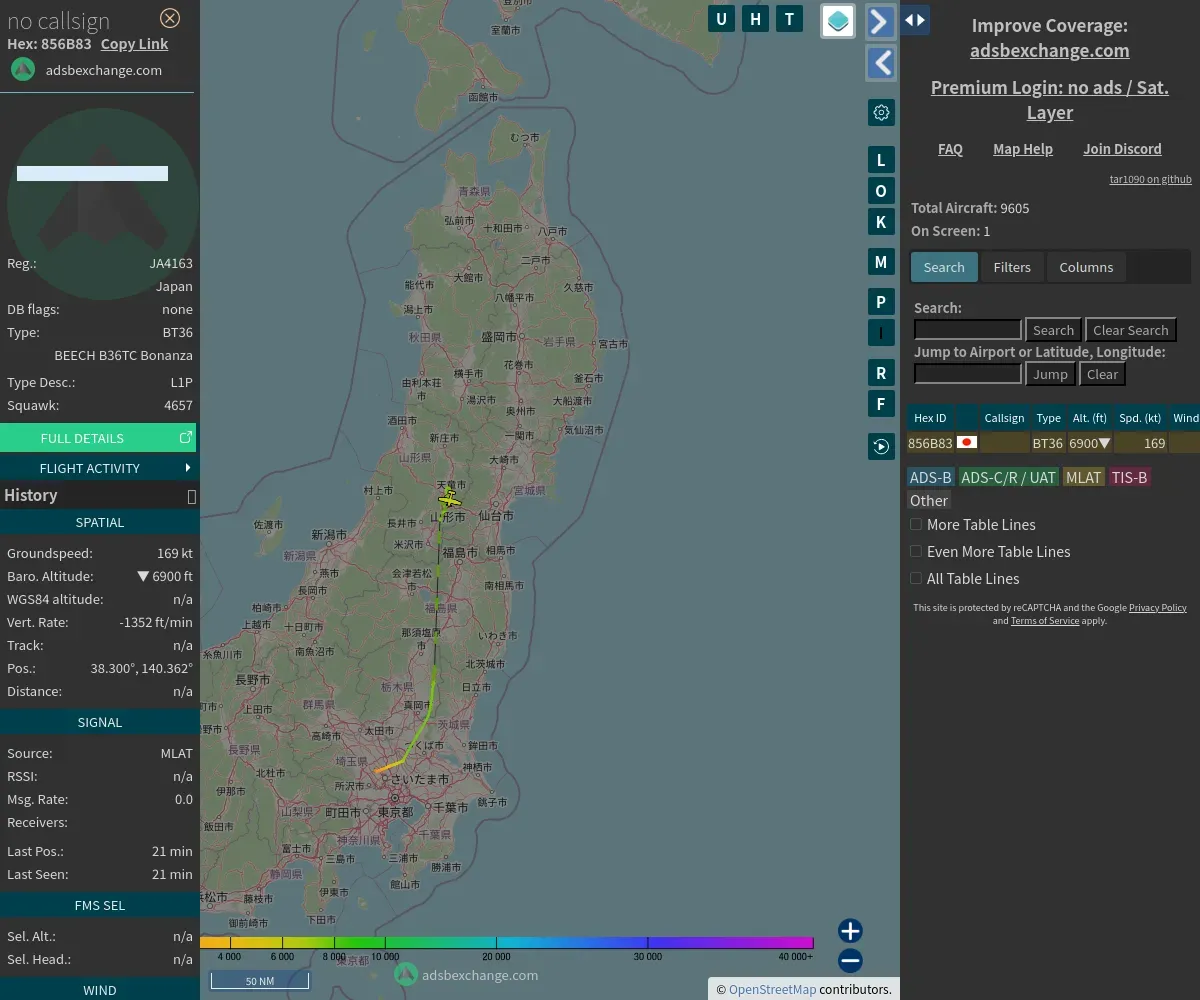
Task: Switch to the Filters tab
Action: (x=1012, y=267)
